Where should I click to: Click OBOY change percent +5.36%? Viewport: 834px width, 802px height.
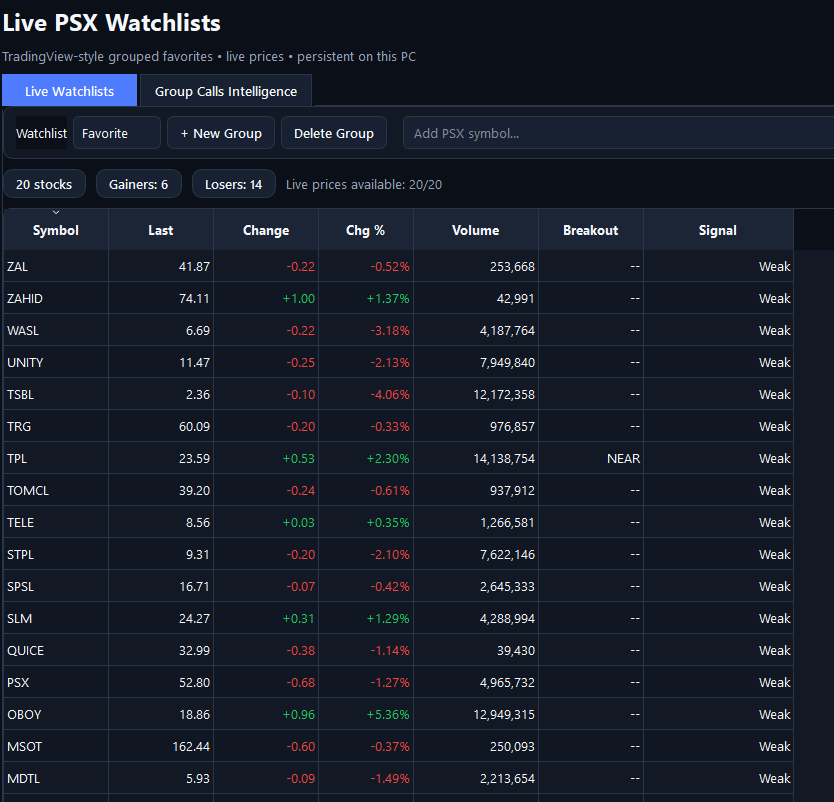[388, 714]
